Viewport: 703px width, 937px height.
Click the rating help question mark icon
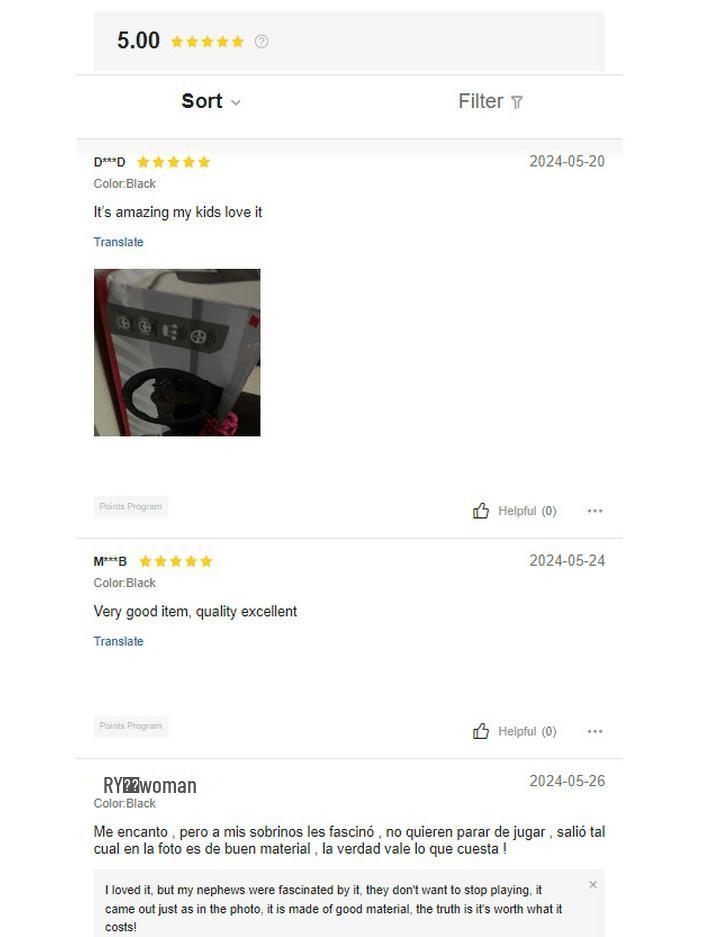pyautogui.click(x=261, y=41)
